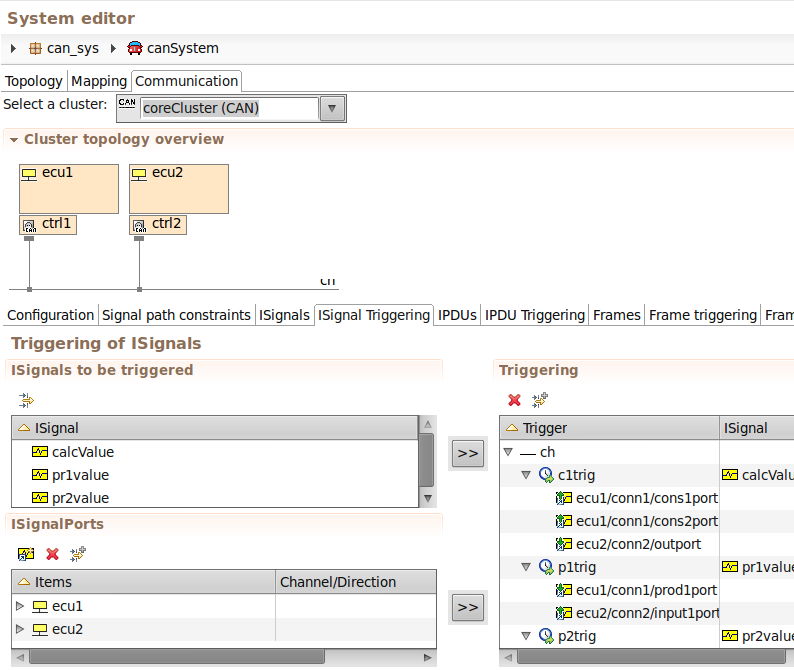The image size is (794, 670).
Task: Expand ecu1 in the Items tree
Action: click(20, 606)
